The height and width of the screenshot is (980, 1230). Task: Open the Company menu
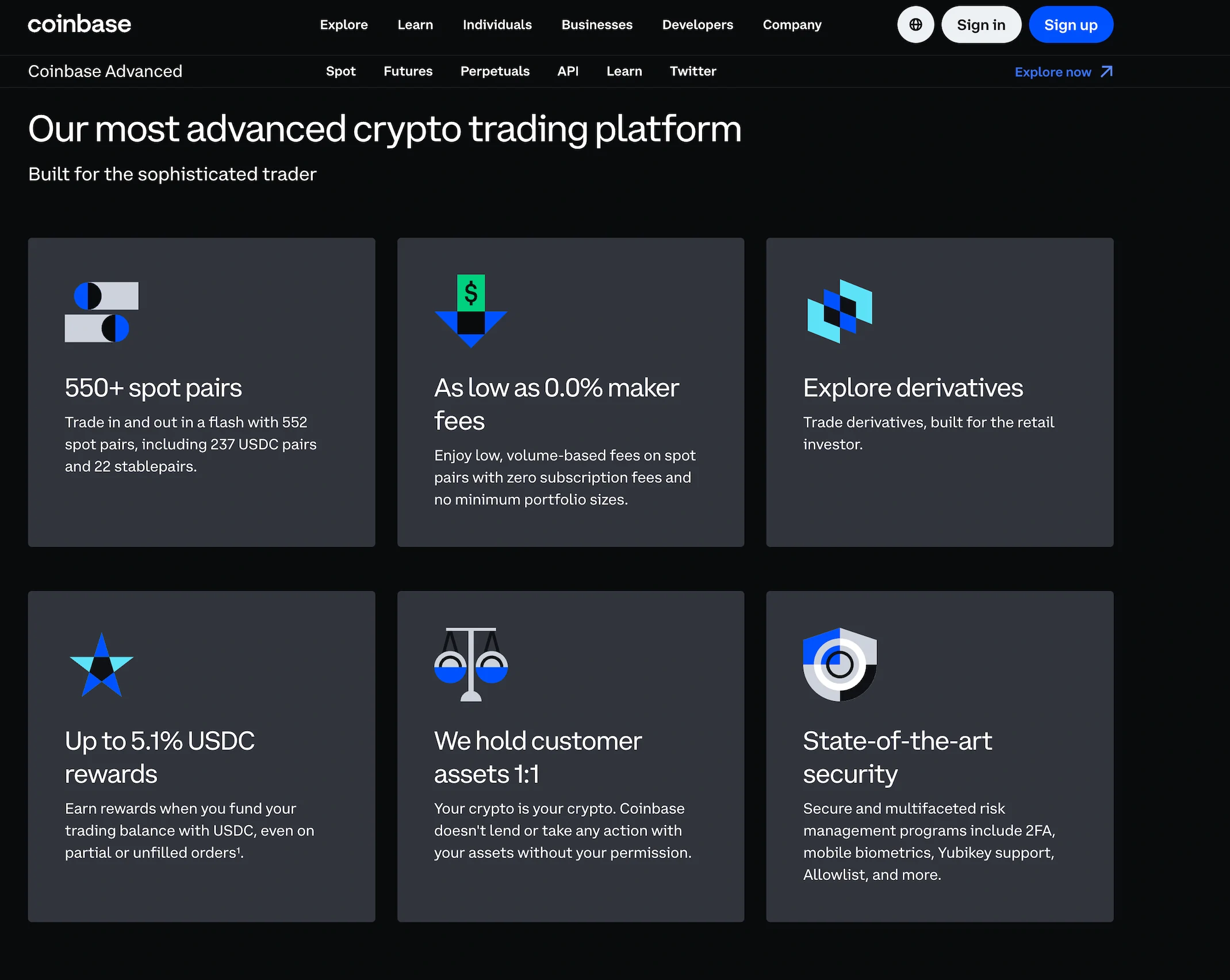(791, 25)
